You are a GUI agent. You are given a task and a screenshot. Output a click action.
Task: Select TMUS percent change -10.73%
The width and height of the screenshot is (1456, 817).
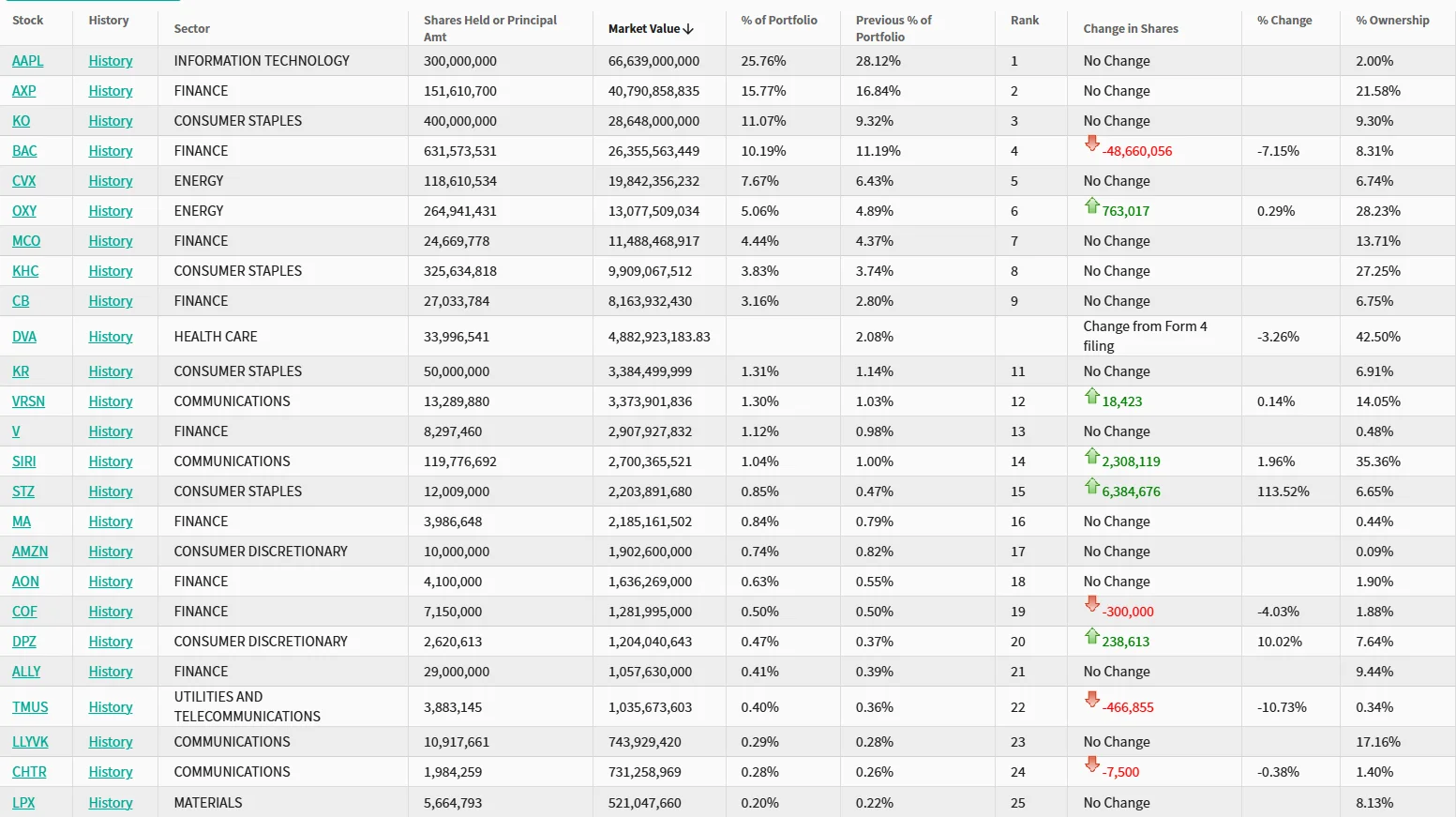(1282, 707)
